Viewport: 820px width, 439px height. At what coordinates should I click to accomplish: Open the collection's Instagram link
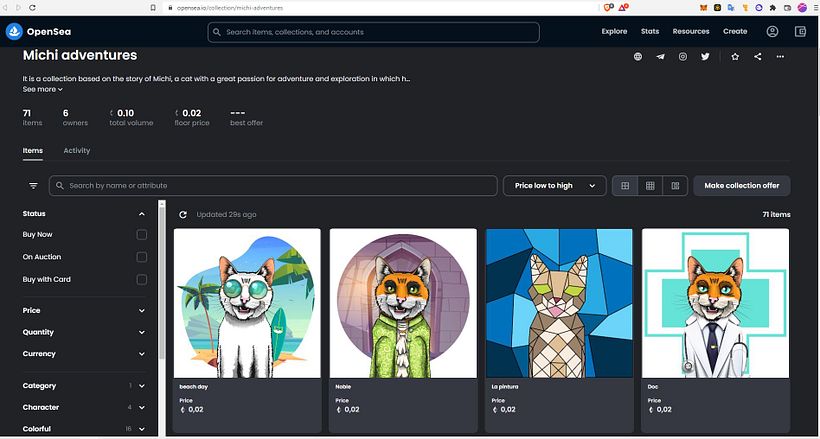[683, 57]
